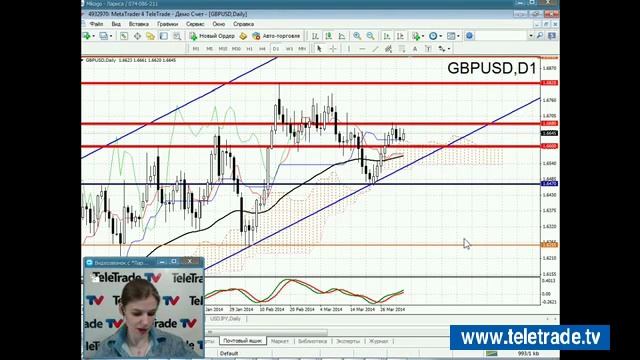Select the W1 timeframe
This screenshot has height=360, width=640.
point(289,49)
